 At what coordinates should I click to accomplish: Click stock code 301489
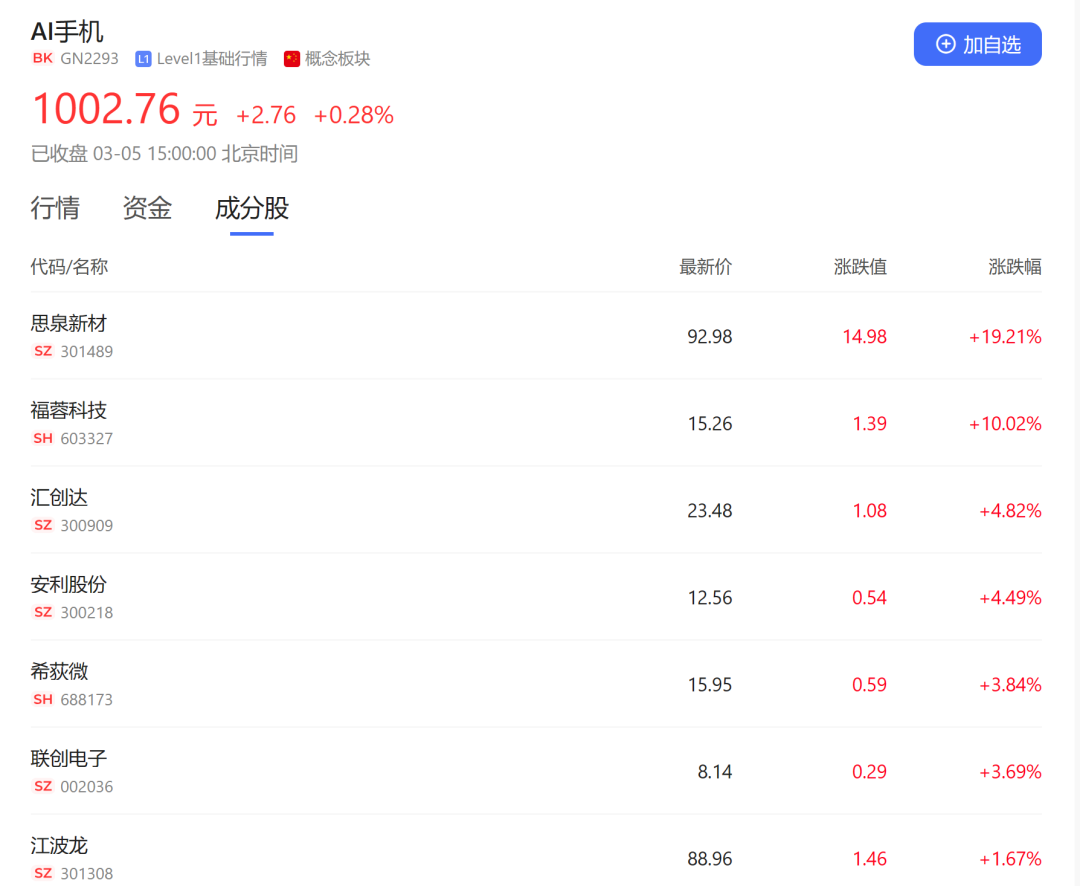[87, 351]
